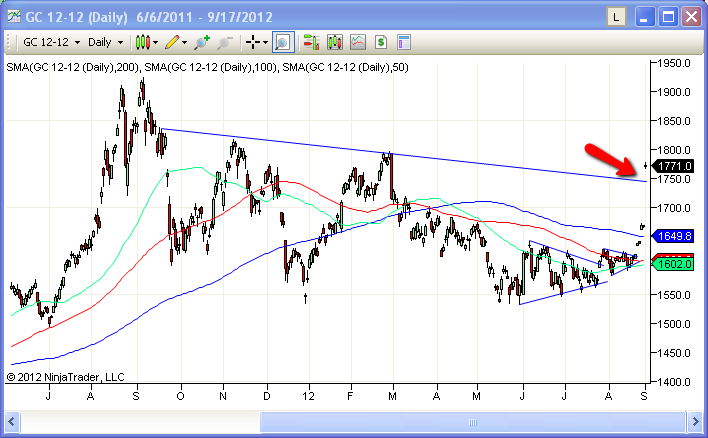Click the 1771.0 price marker label

tap(677, 166)
